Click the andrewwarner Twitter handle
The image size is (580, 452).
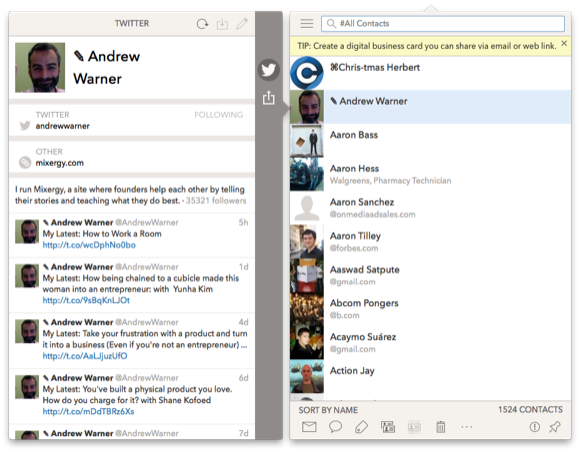tap(63, 126)
